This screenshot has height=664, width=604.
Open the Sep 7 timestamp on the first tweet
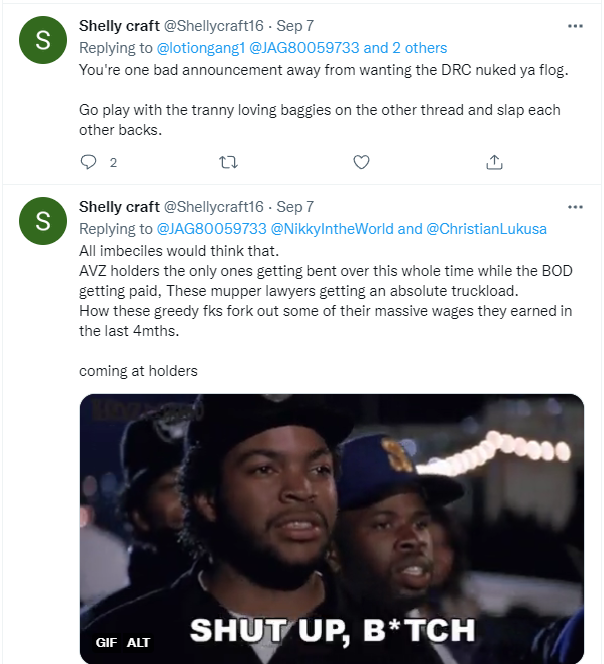(295, 26)
